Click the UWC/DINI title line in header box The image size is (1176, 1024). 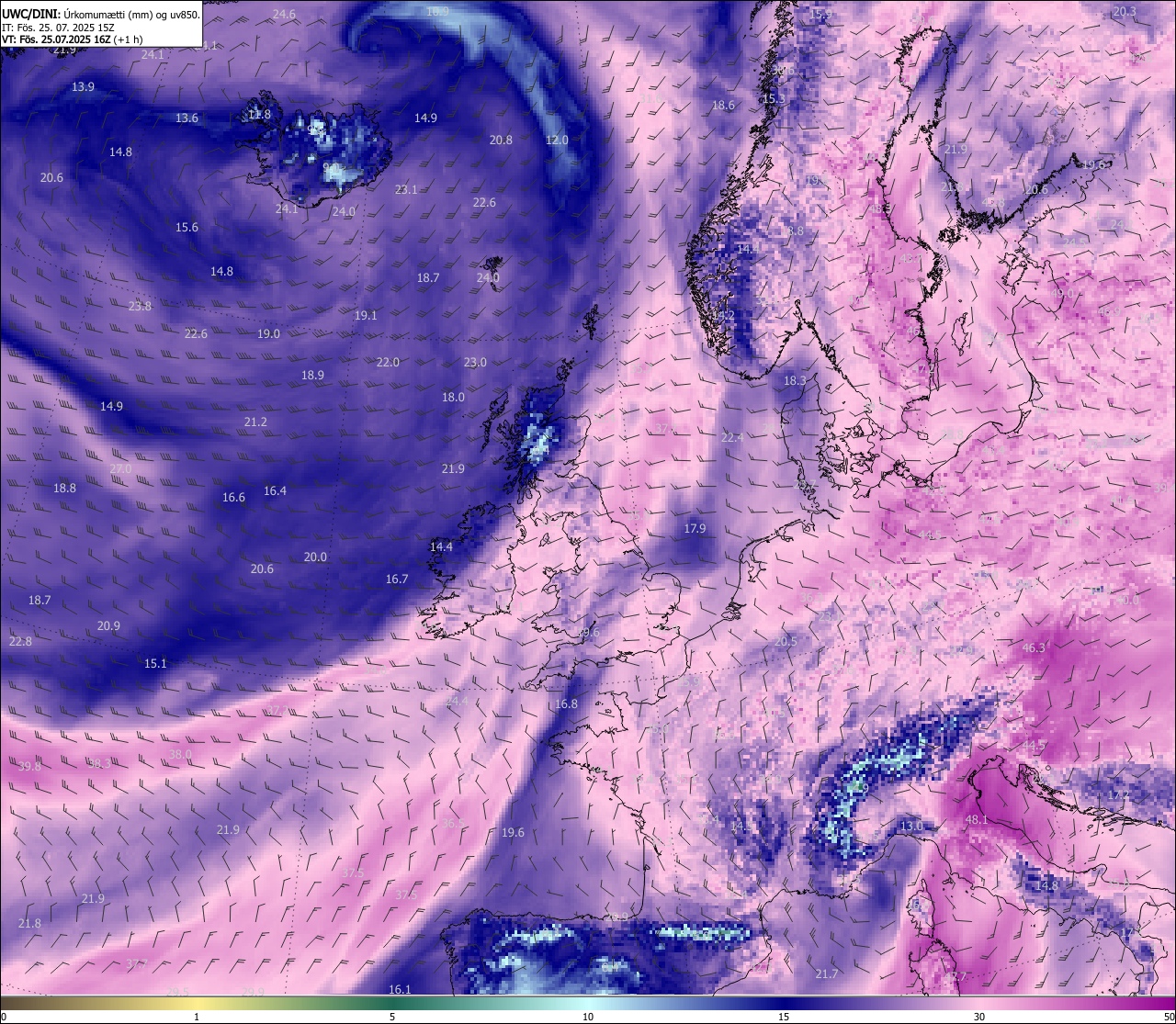101,14
